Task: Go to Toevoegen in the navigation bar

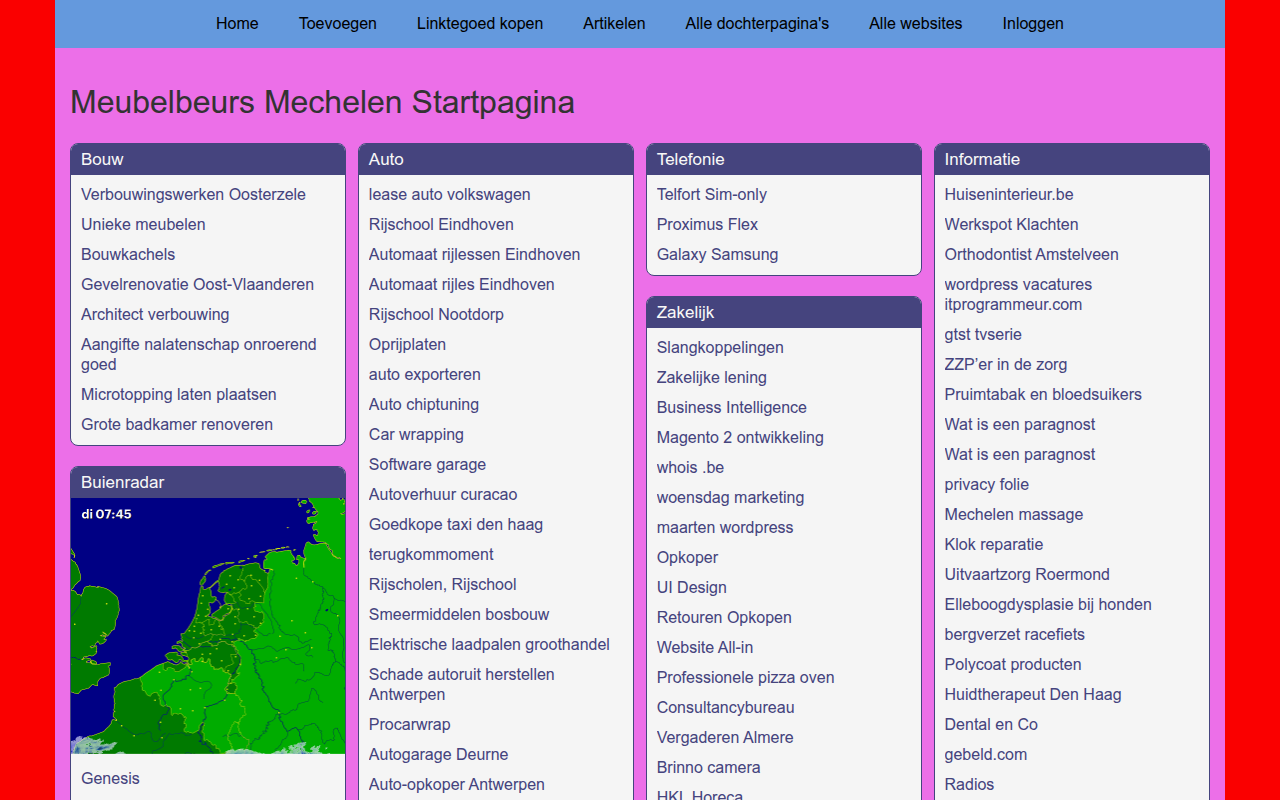Action: tap(338, 23)
